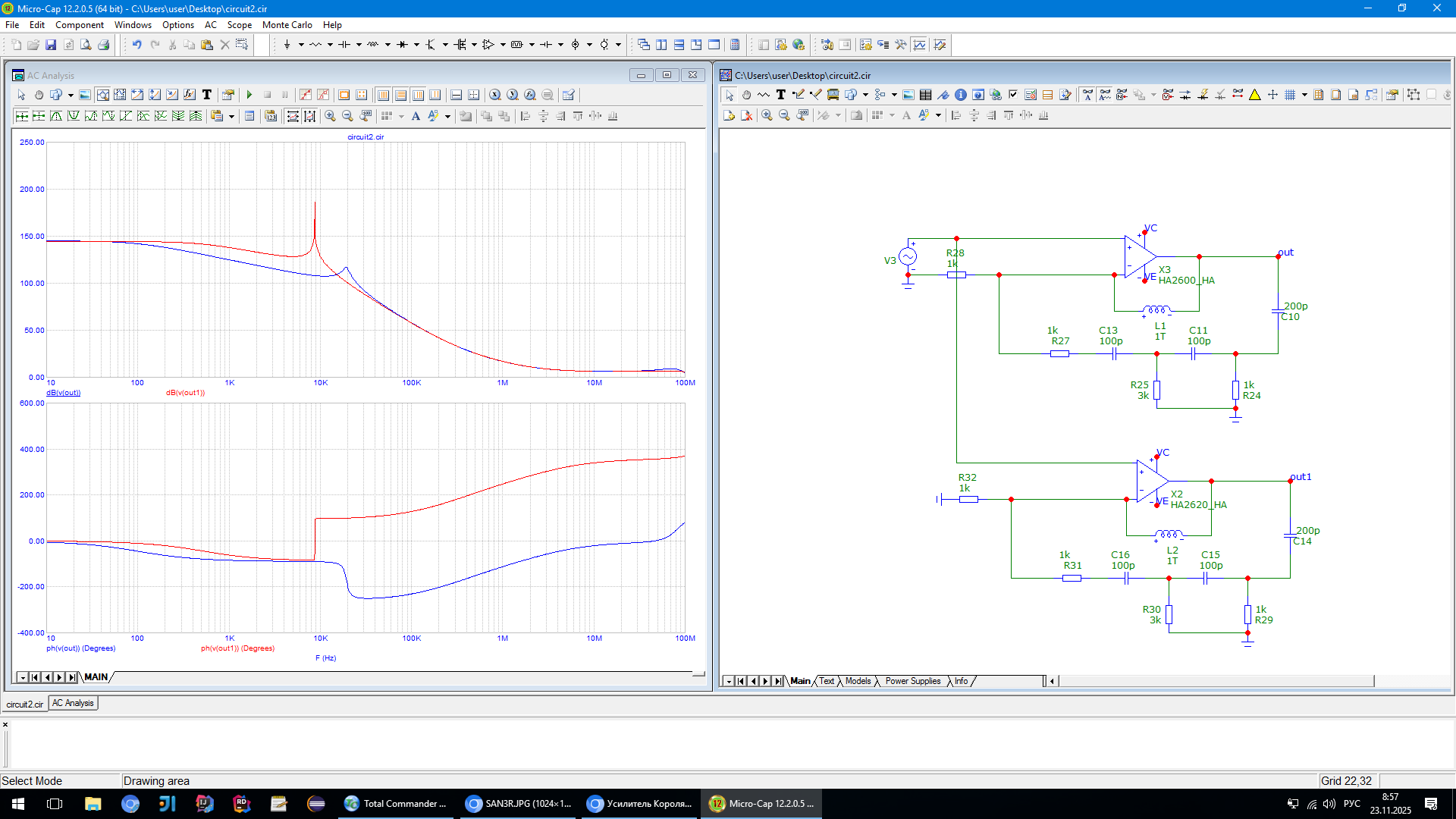The image size is (1456, 819).
Task: Click the blue Info mode icon
Action: click(961, 95)
